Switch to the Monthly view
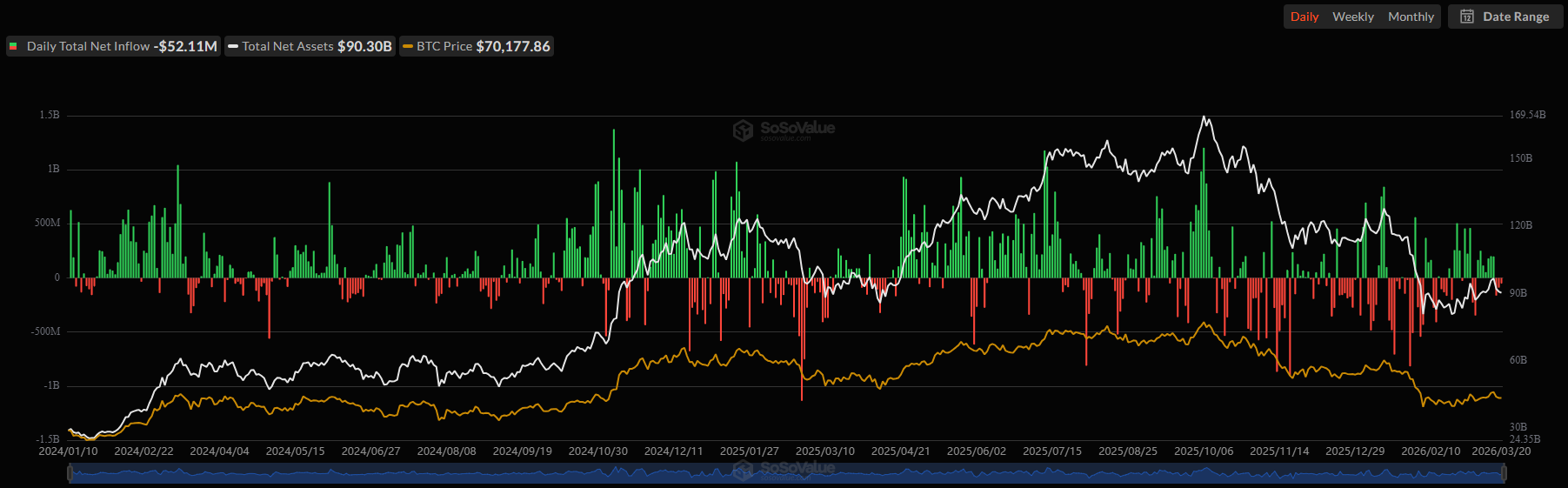1568x488 pixels. click(x=1411, y=17)
